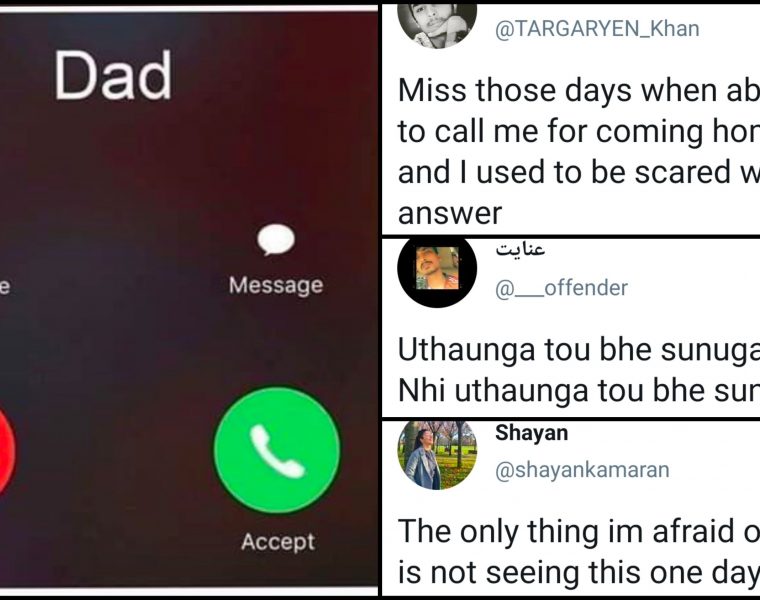This screenshot has height=600, width=760.
Task: Click the Message label text
Action: [276, 285]
